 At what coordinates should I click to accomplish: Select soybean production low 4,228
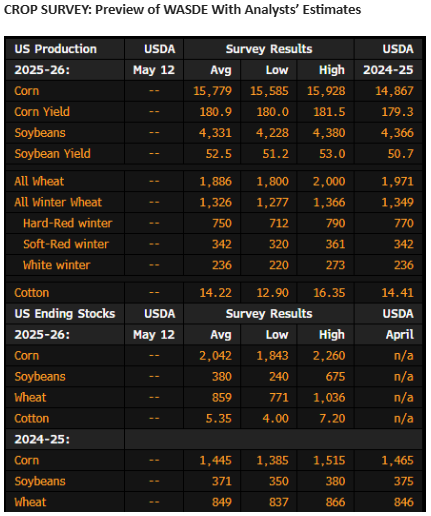click(x=272, y=133)
